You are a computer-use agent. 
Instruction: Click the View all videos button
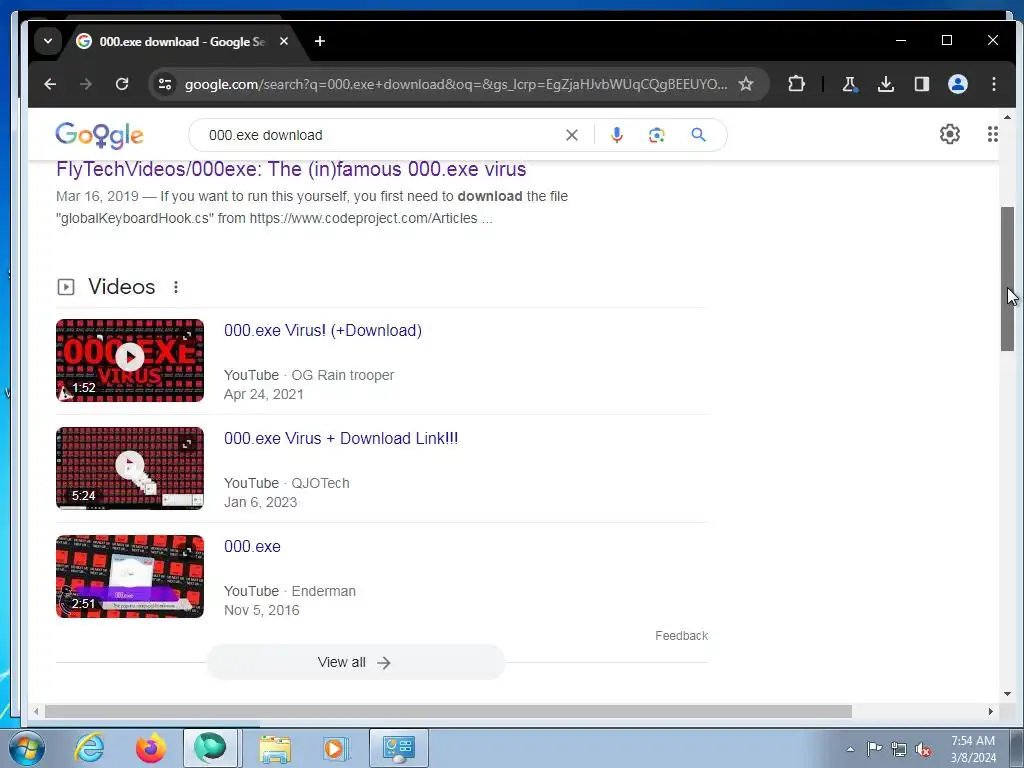pyautogui.click(x=356, y=662)
